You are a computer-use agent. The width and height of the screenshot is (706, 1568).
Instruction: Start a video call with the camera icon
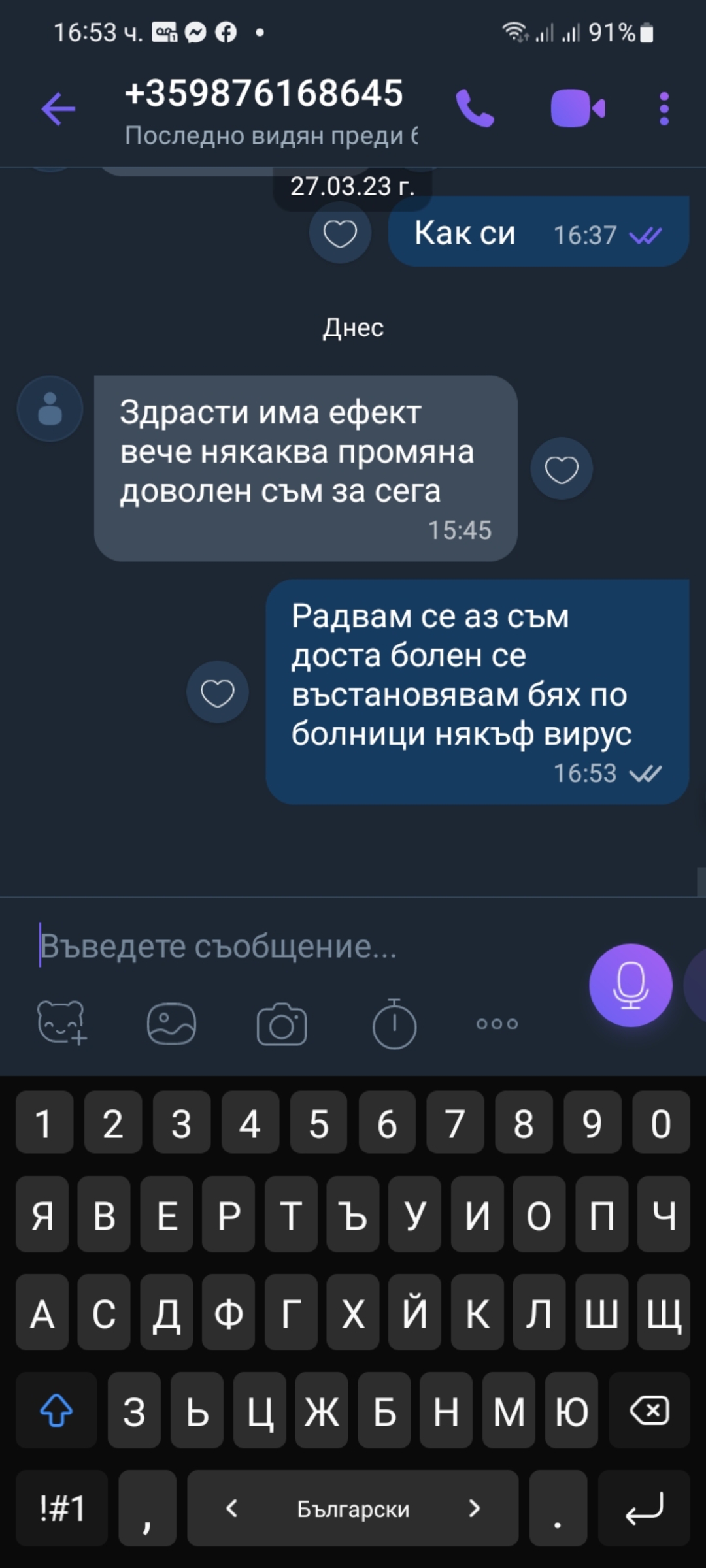tap(578, 108)
